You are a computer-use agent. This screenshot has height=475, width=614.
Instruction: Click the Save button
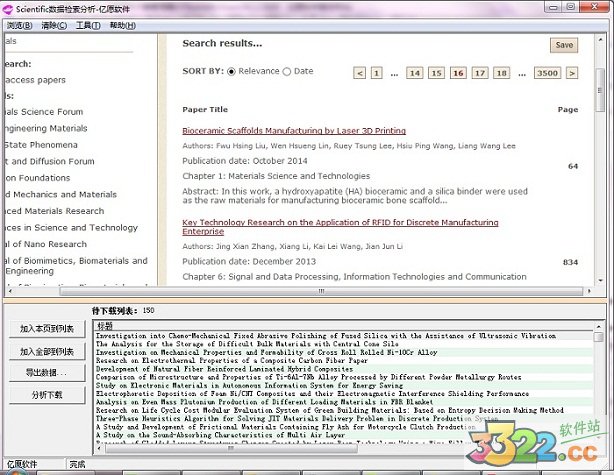564,45
